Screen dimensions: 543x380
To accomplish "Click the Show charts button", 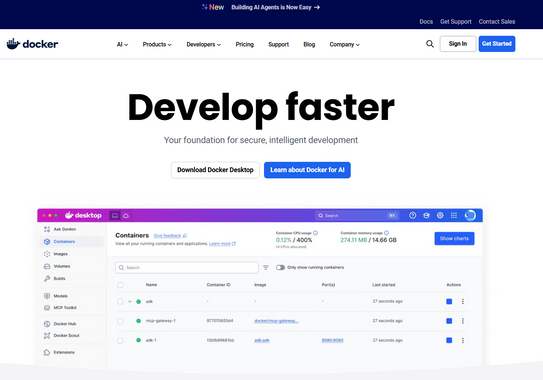I will [x=454, y=239].
